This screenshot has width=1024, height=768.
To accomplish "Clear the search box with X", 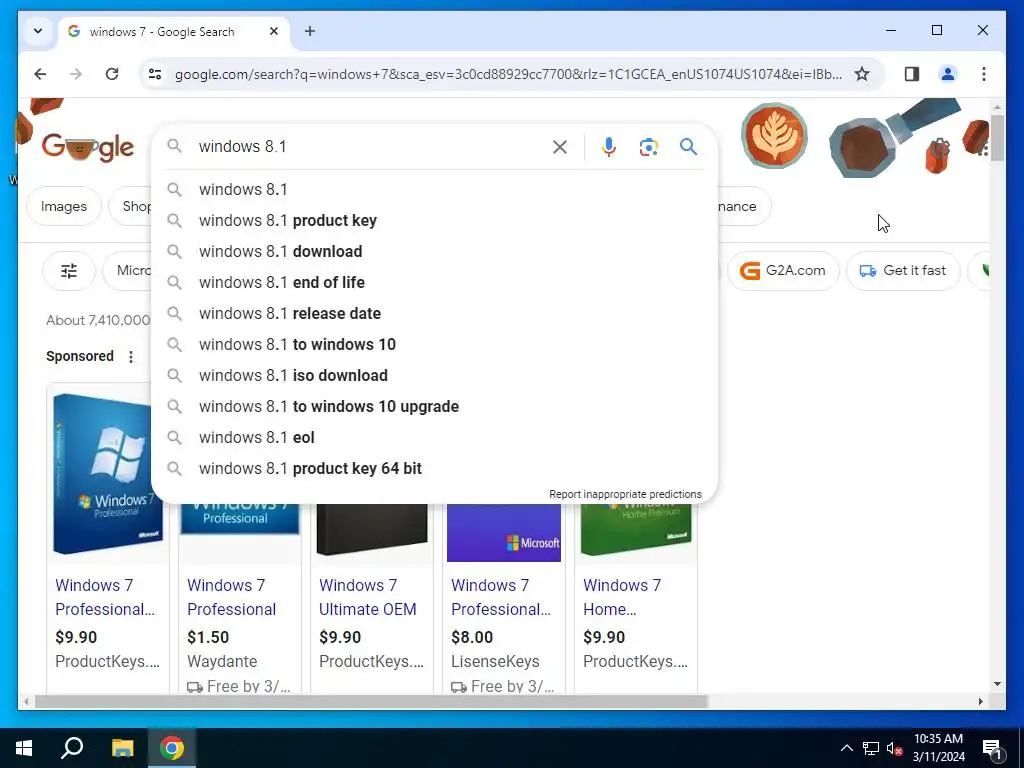I will coord(560,147).
